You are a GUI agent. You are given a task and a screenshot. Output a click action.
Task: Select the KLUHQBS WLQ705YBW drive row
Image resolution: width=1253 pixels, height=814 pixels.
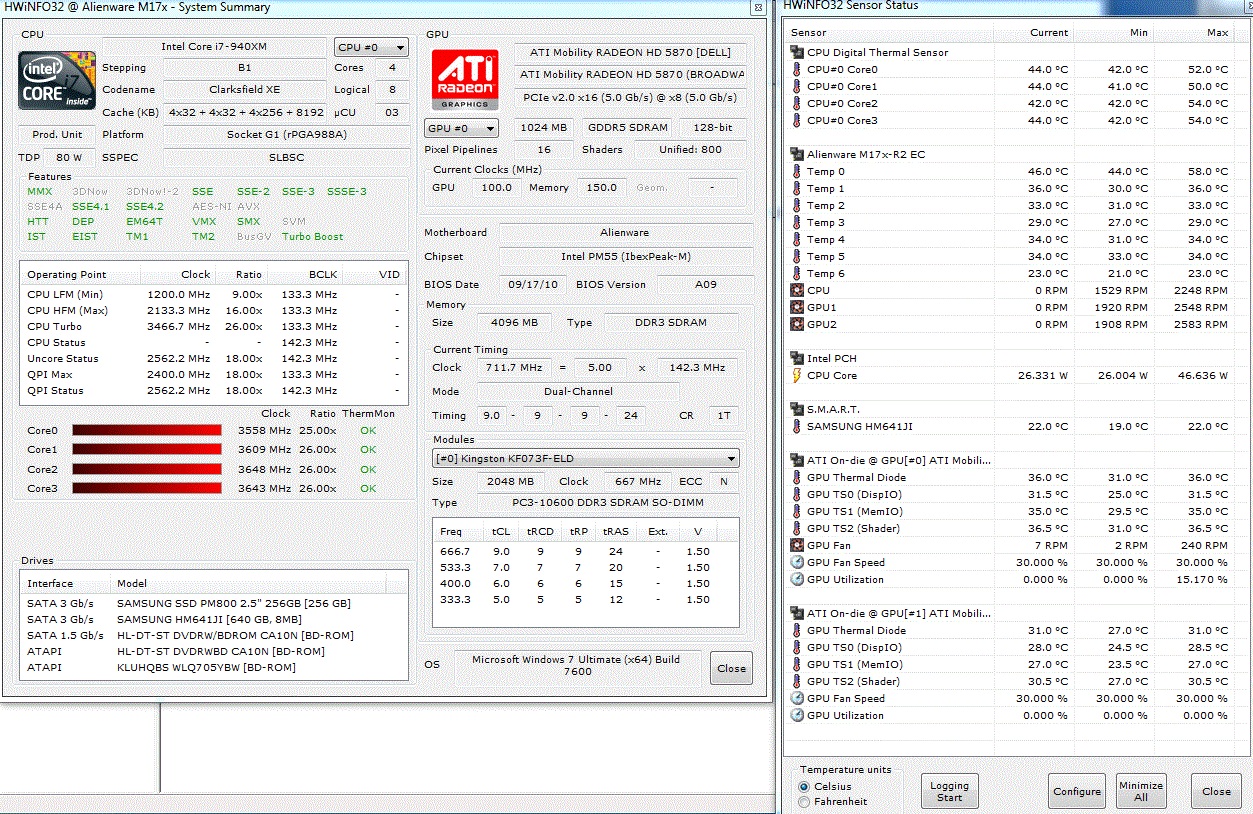click(213, 667)
